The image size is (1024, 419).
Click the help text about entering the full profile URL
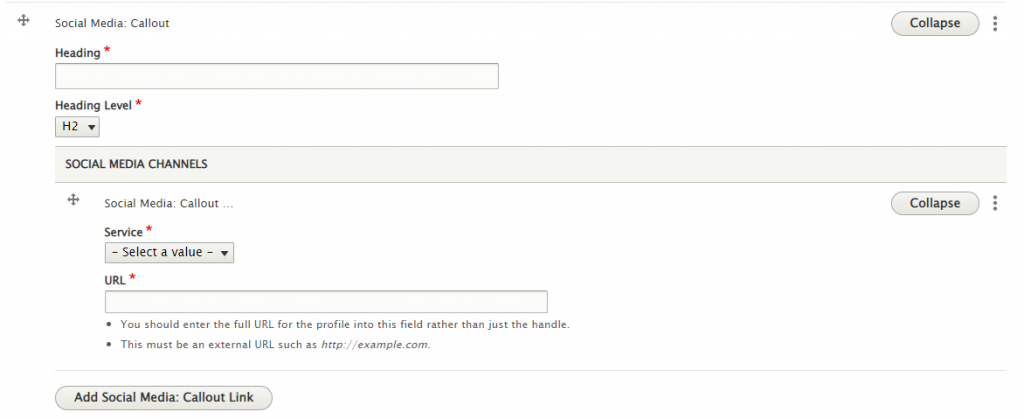tap(345, 324)
